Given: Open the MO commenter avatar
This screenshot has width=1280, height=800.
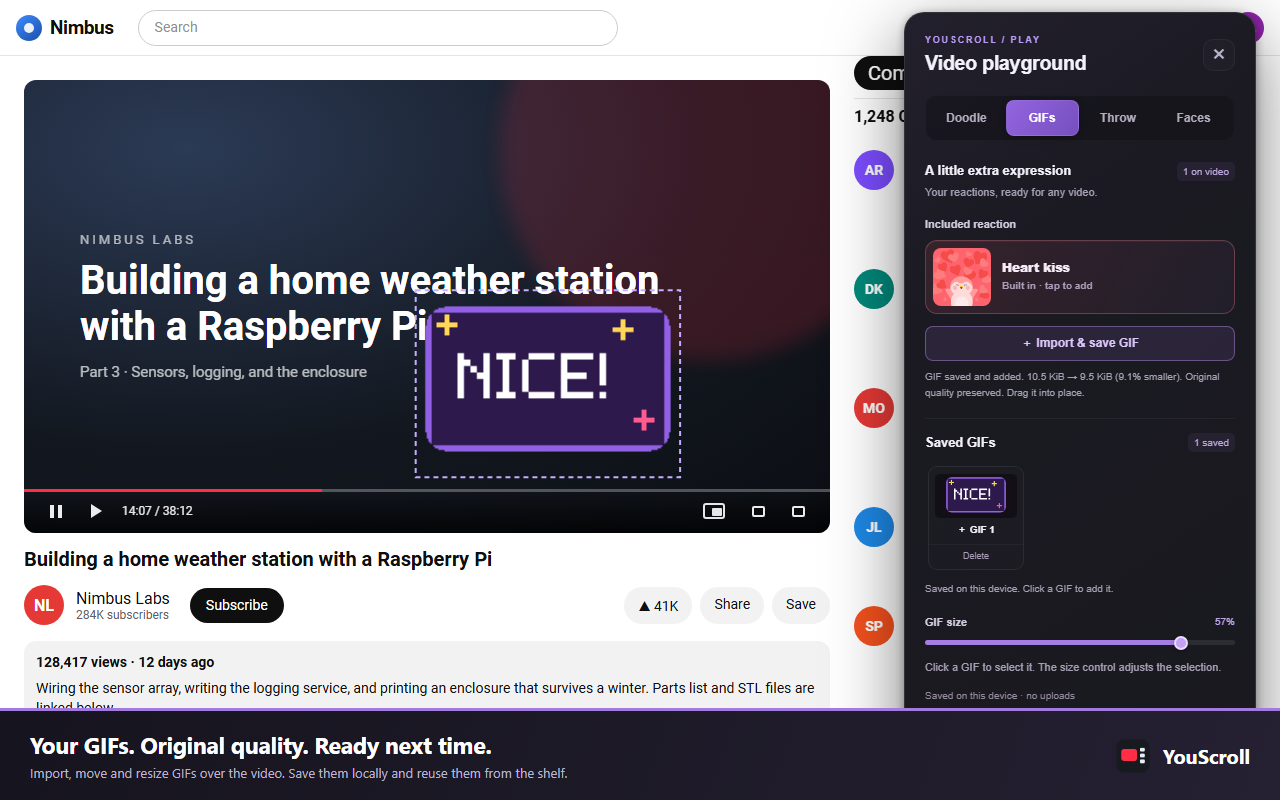Looking at the screenshot, I should (x=874, y=408).
